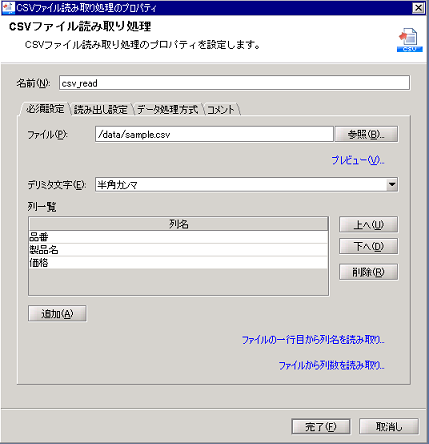This screenshot has height=444, width=429.
Task: Close the CSV properties dialog
Action: click(x=418, y=8)
